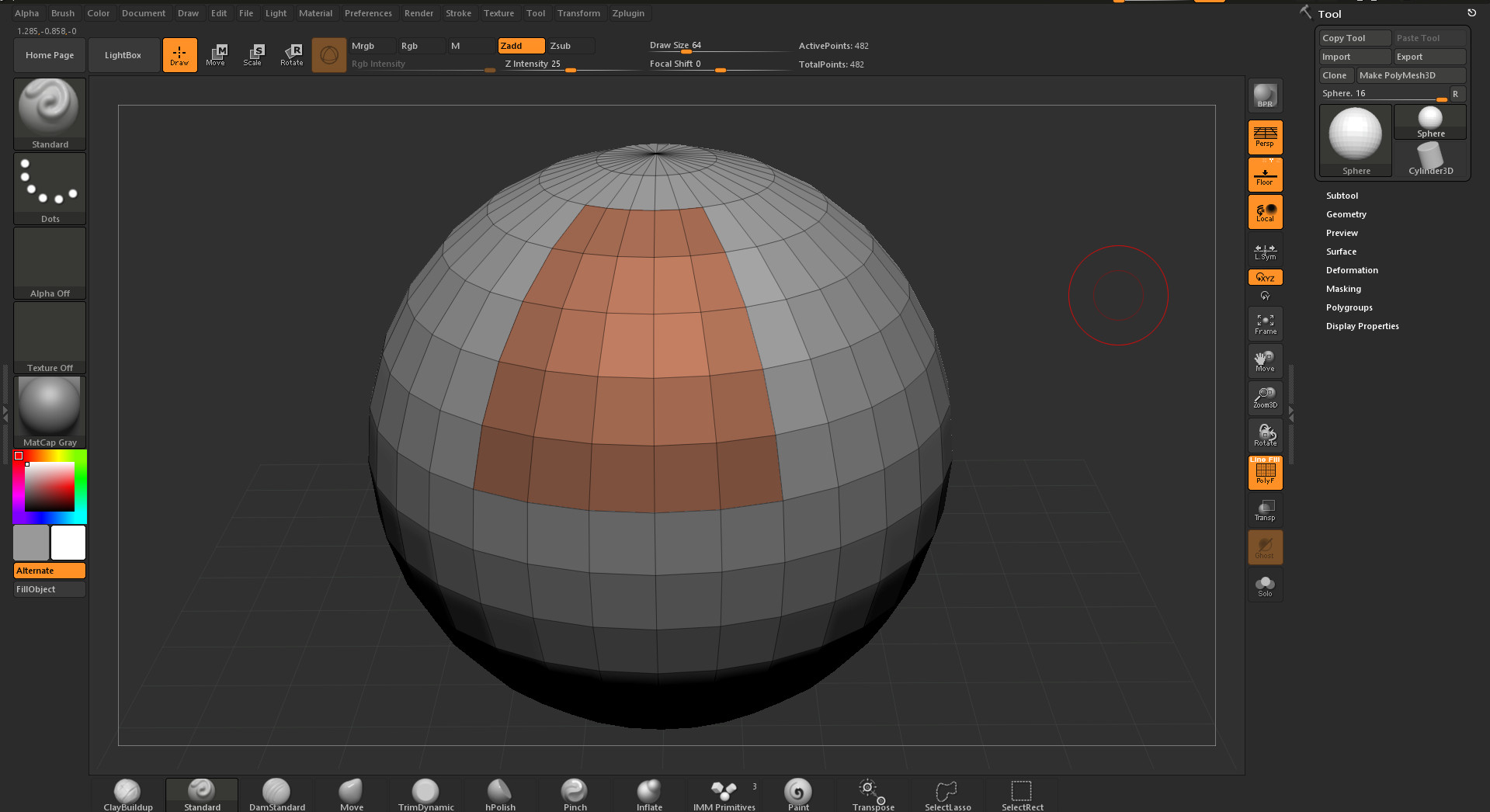This screenshot has height=812, width=1490.
Task: Open the Polygroups subpalette
Action: point(1349,307)
